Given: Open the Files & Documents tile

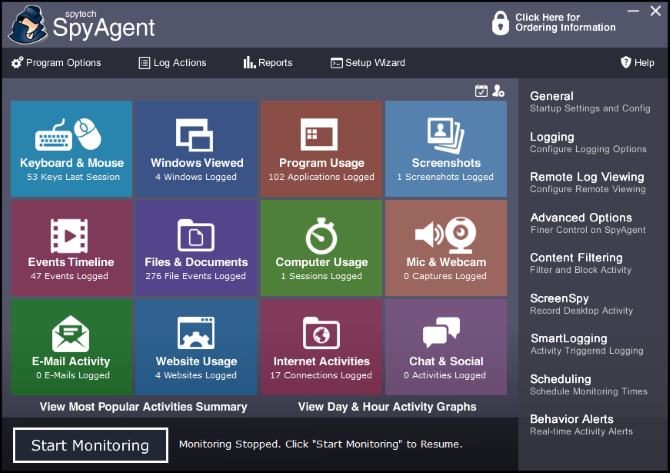Looking at the screenshot, I should [196, 248].
